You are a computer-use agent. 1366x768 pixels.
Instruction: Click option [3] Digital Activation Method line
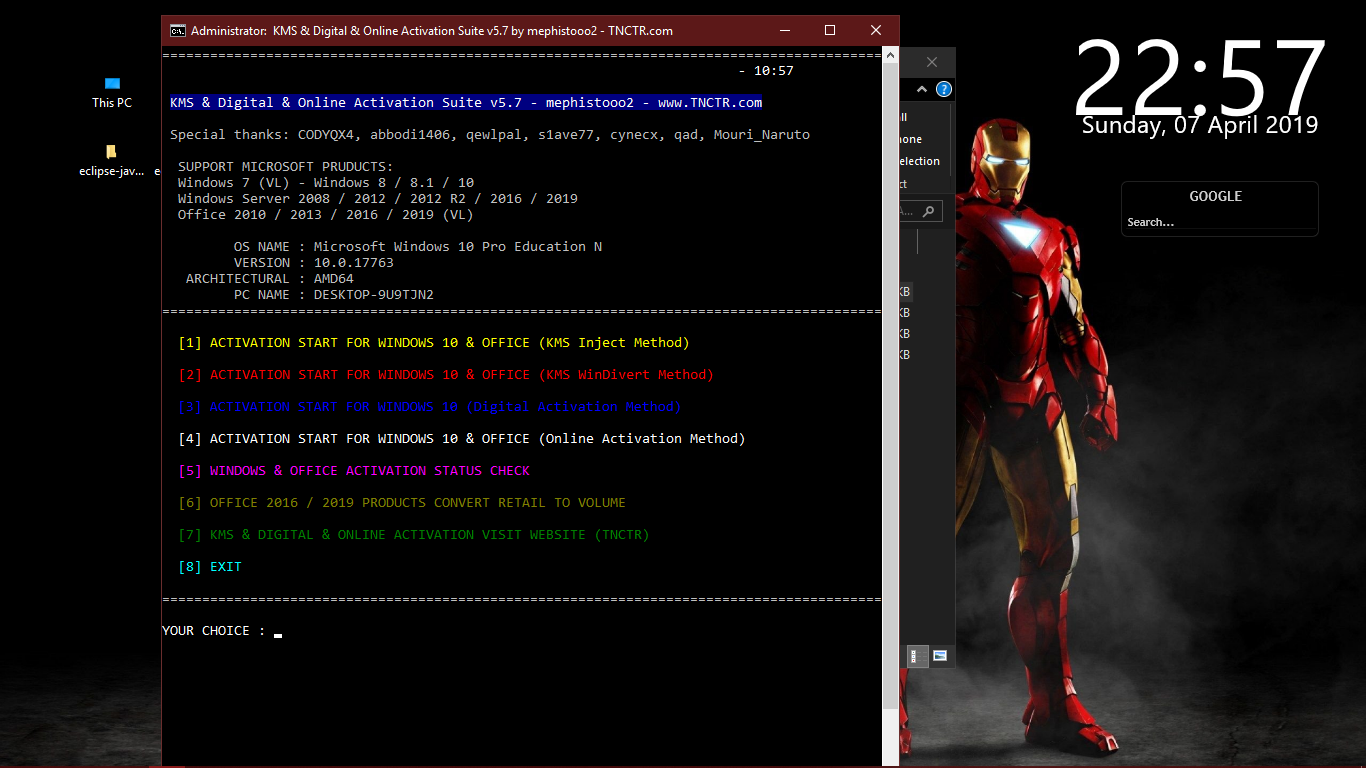tap(430, 407)
